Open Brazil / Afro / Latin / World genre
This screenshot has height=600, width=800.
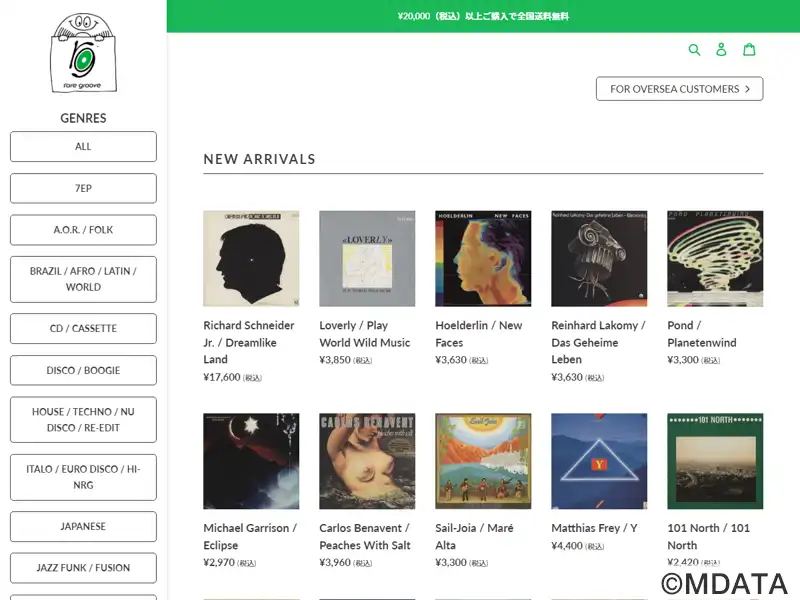click(x=83, y=279)
